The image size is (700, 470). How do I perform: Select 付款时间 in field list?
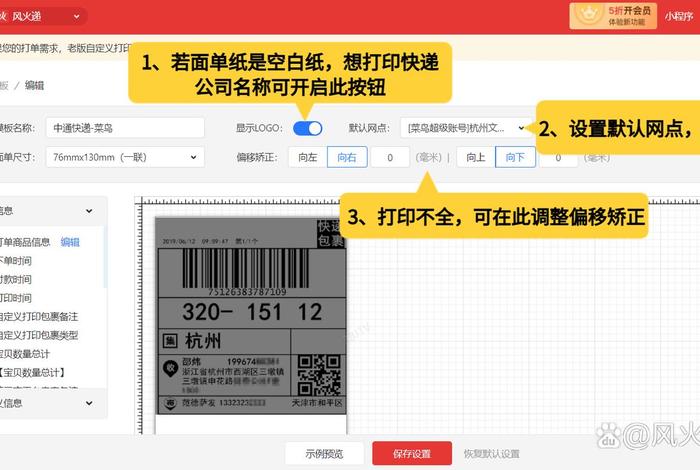(x=16, y=279)
